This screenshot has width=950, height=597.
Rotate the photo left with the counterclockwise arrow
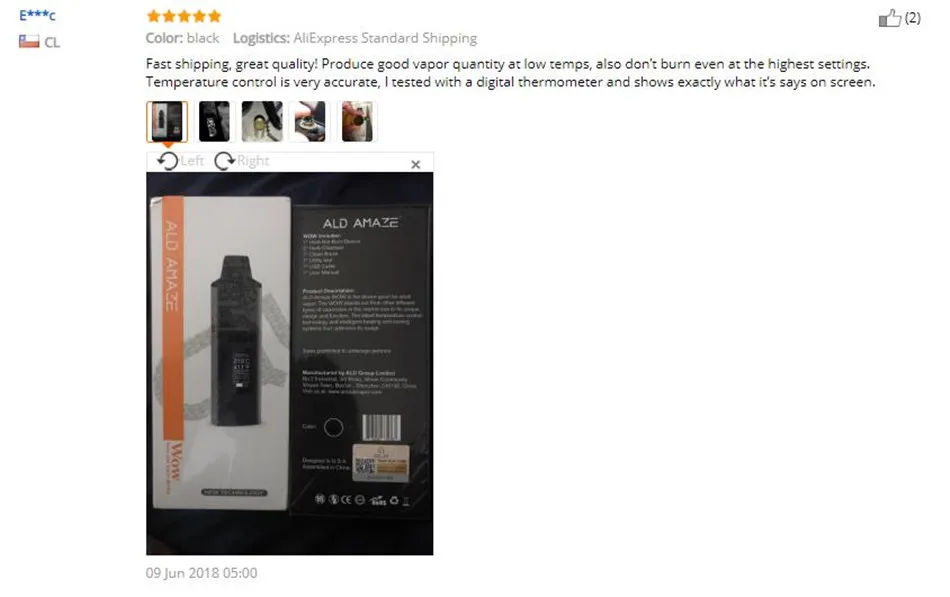168,161
